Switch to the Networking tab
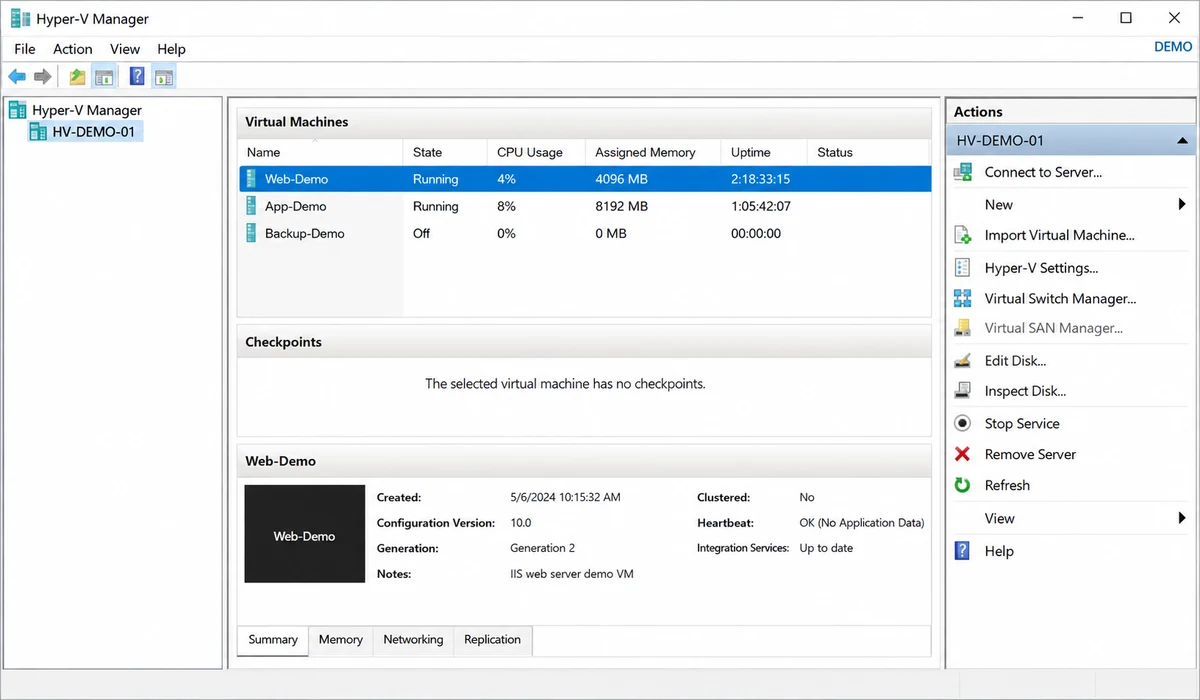Screen dimensions: 1200x700 click(413, 640)
